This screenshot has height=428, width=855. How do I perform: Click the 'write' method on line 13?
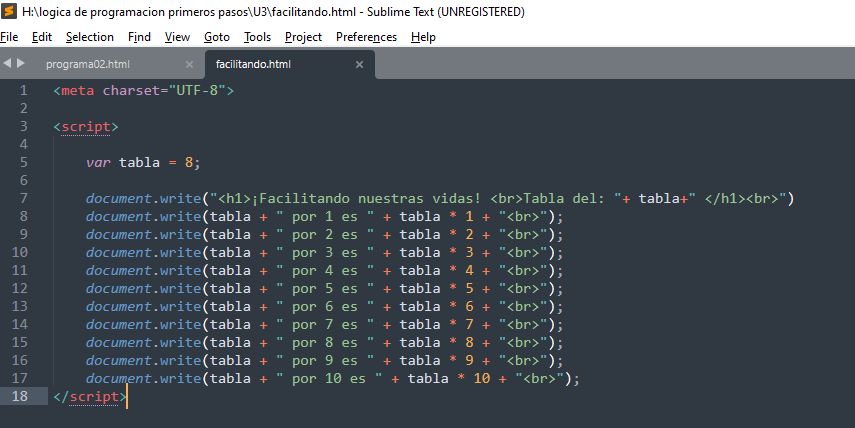[180, 306]
